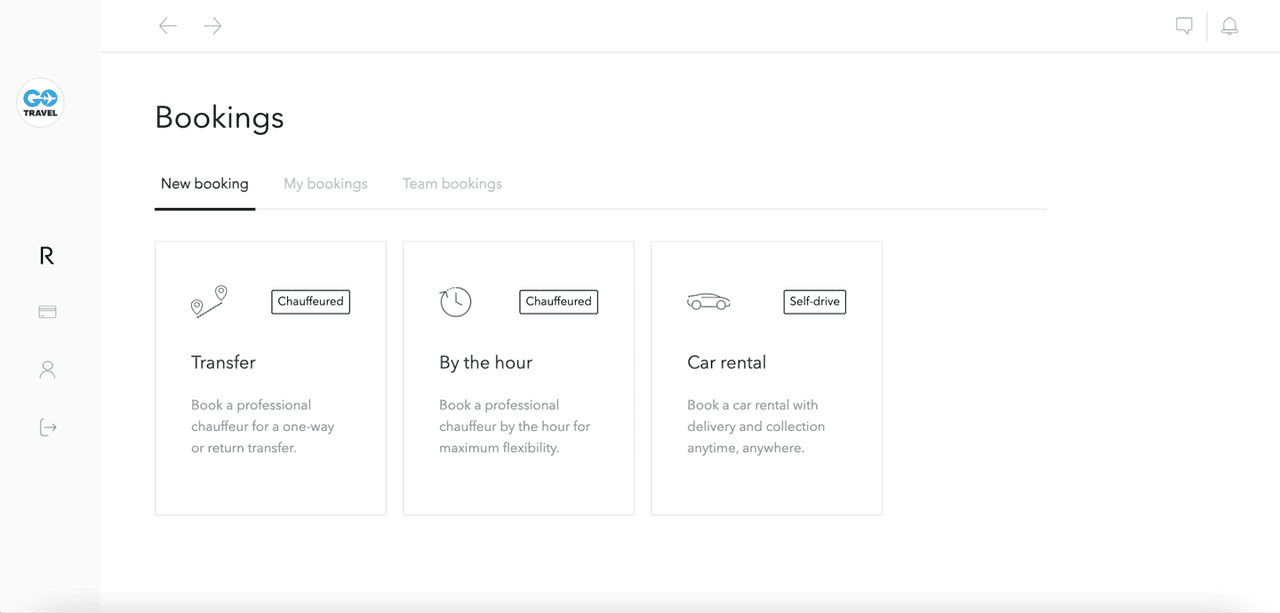
Task: Open the user profile sidebar icon
Action: (47, 370)
